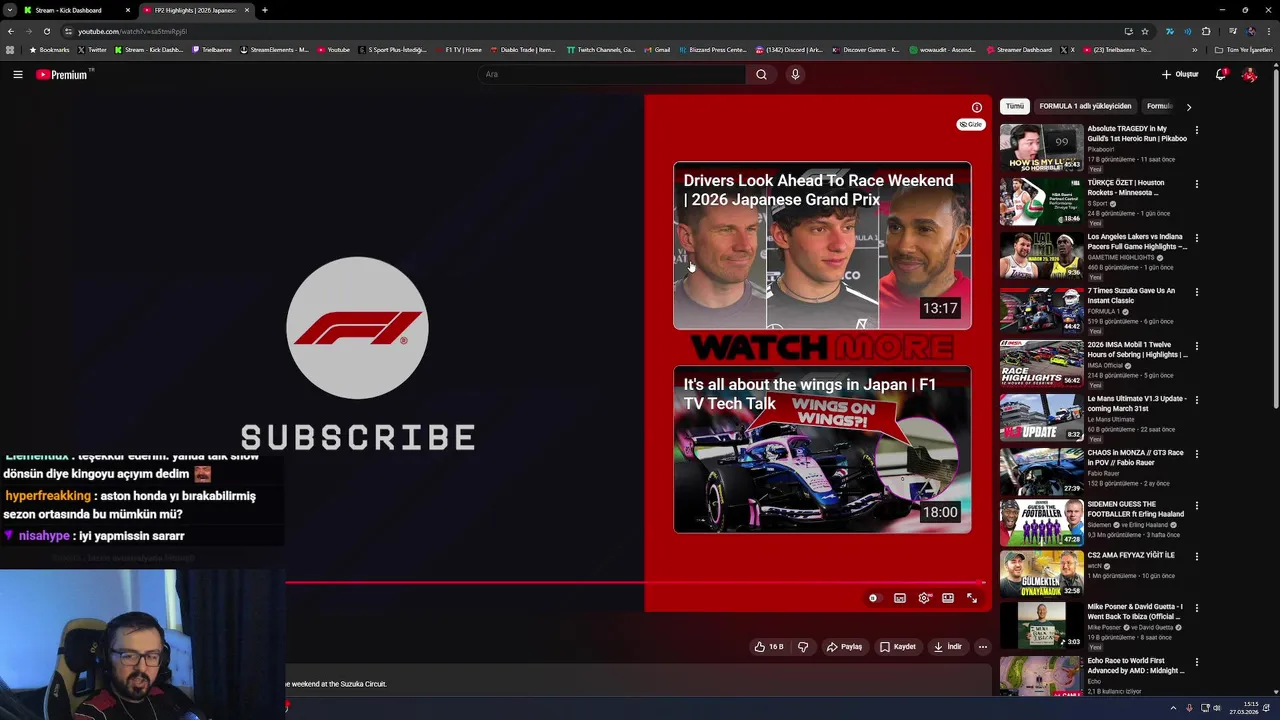Open Chrome three-dot menu
The image size is (1280, 720).
[1269, 31]
